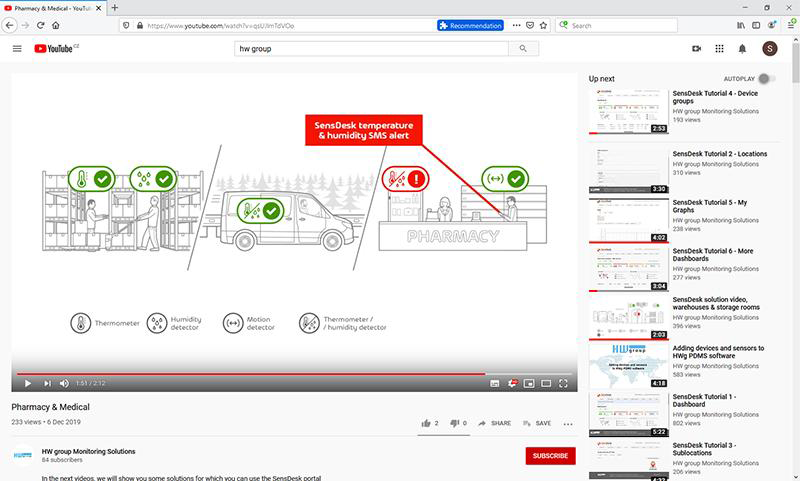This screenshot has width=800, height=481.
Task: Open the account avatar menu
Action: click(770, 48)
